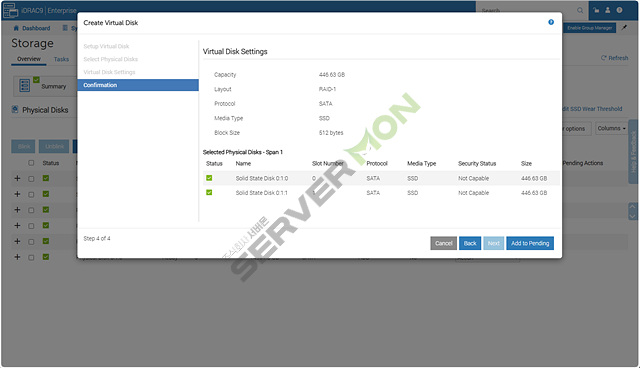This screenshot has width=640, height=368.
Task: Check the fifth physical disk row checkbox
Action: click(31, 242)
